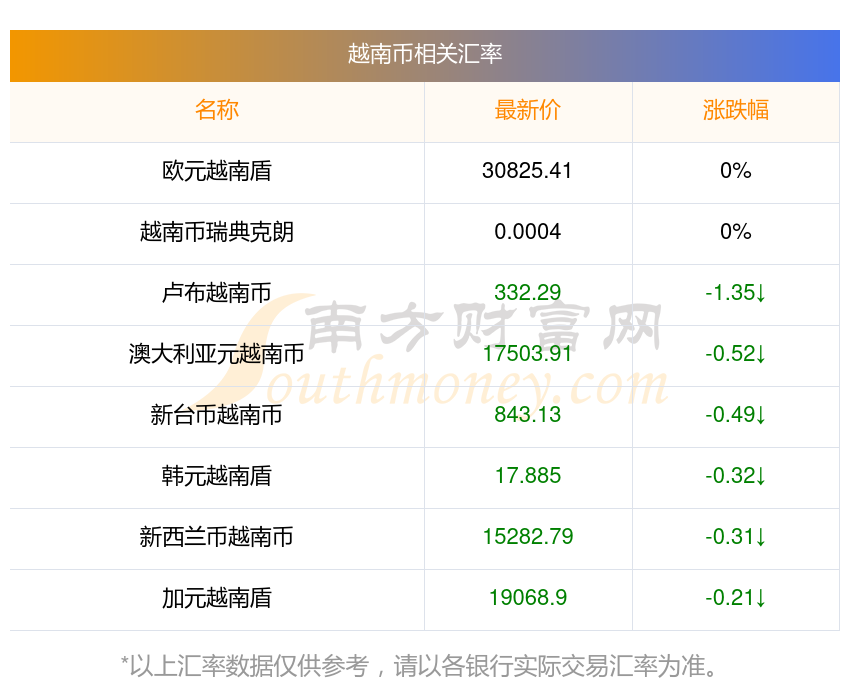The width and height of the screenshot is (850, 697).
Task: Click the price 17503.91
Action: (x=527, y=354)
